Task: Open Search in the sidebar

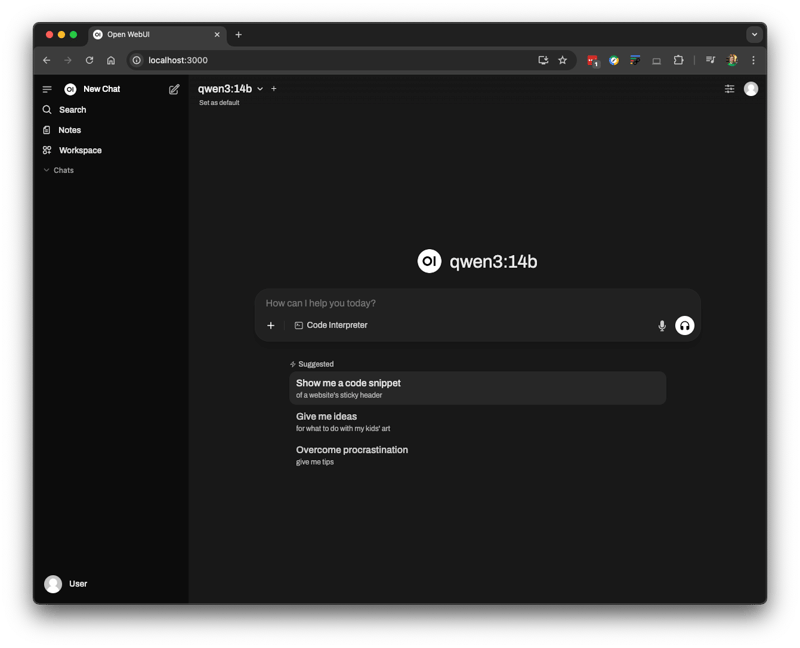Action: pos(72,110)
